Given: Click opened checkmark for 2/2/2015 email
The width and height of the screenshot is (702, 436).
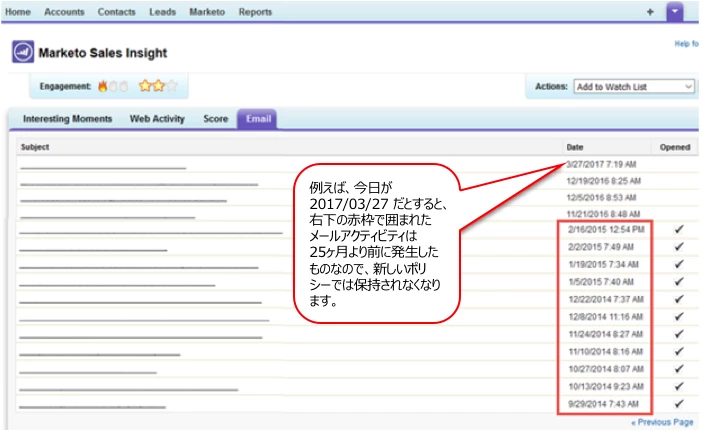Looking at the screenshot, I should [x=679, y=247].
